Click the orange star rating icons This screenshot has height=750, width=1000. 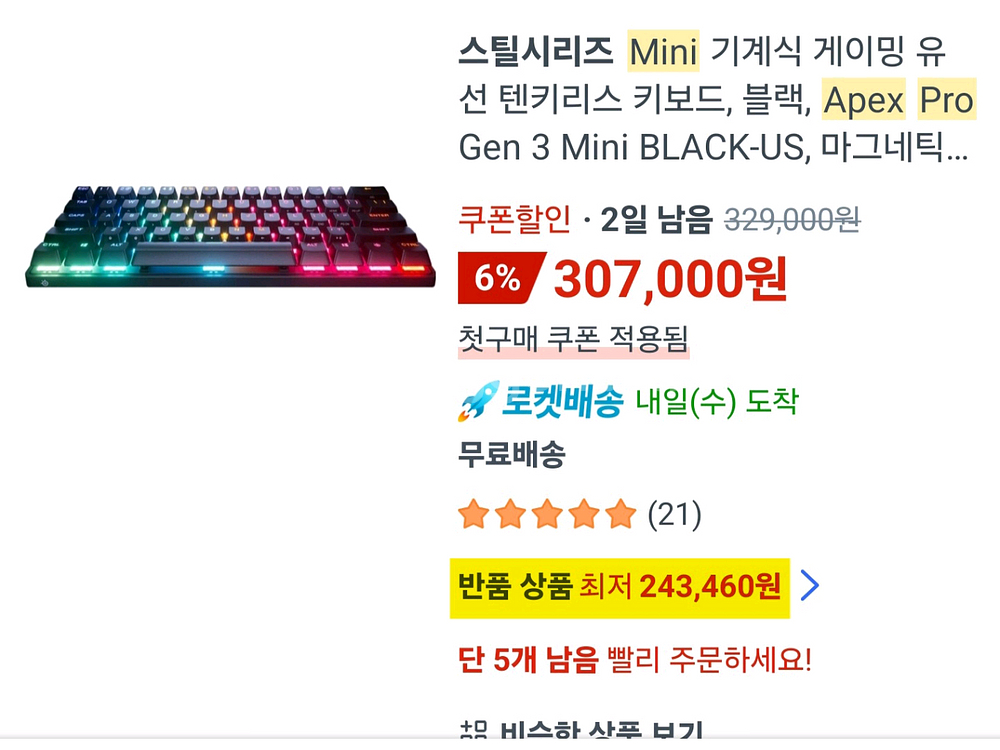(547, 515)
